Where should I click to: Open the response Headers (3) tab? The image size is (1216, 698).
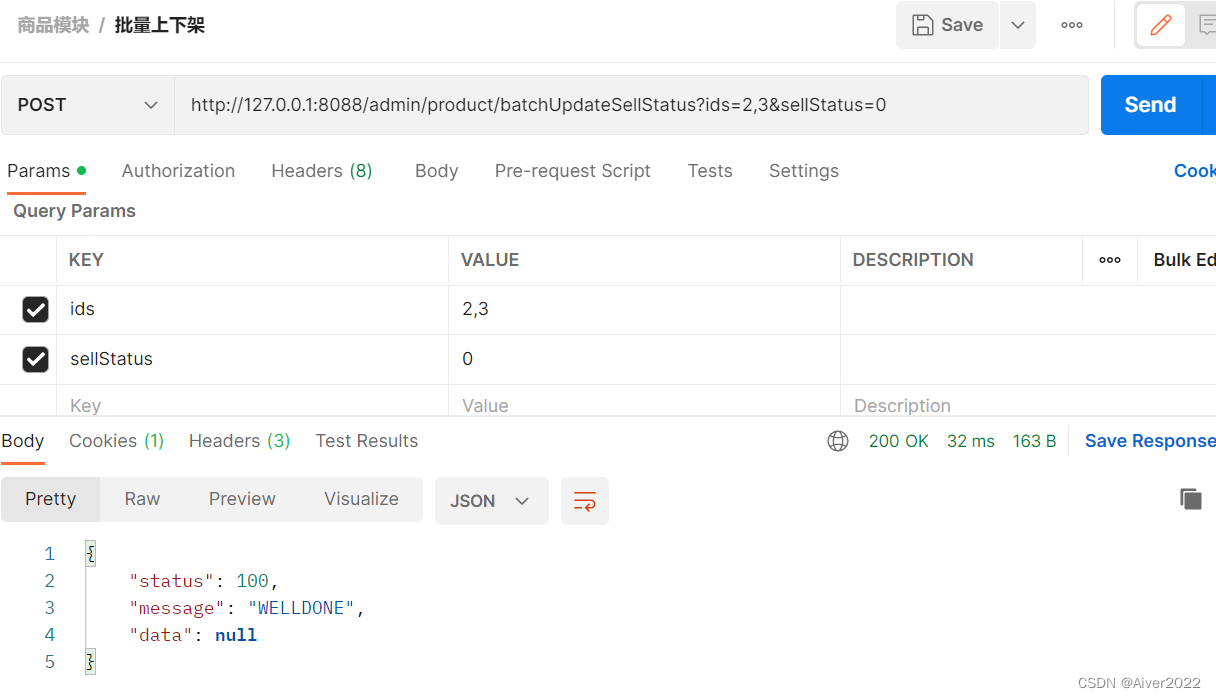tap(239, 441)
